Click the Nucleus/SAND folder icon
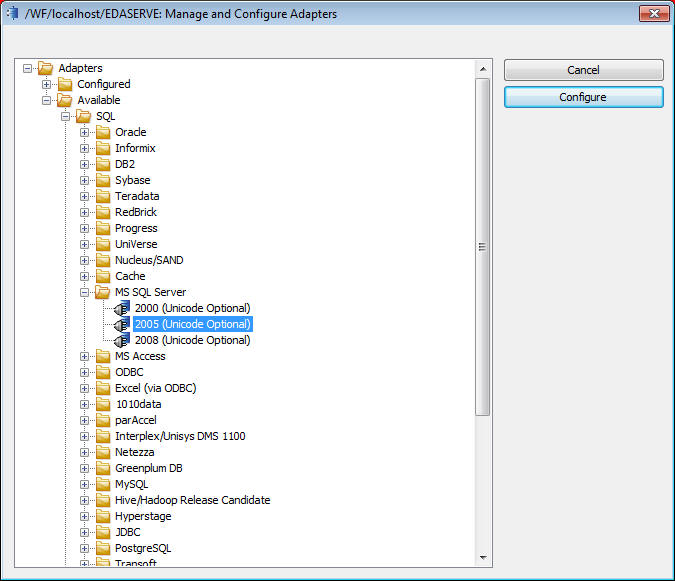The width and height of the screenshot is (675, 581). [x=103, y=260]
